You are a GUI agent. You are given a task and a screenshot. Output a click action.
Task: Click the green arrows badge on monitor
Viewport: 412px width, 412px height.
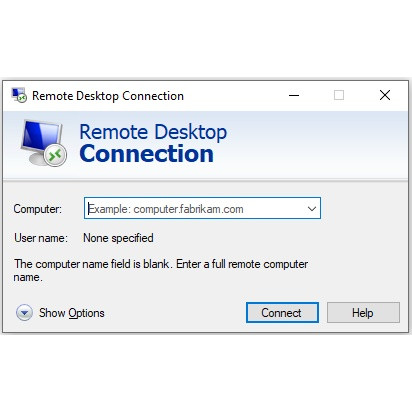click(x=55, y=155)
